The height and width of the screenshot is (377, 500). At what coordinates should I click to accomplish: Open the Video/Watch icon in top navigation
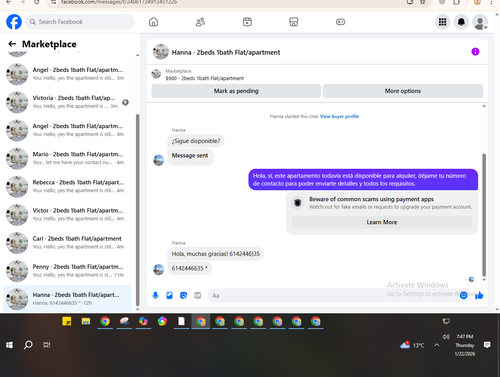pos(247,22)
